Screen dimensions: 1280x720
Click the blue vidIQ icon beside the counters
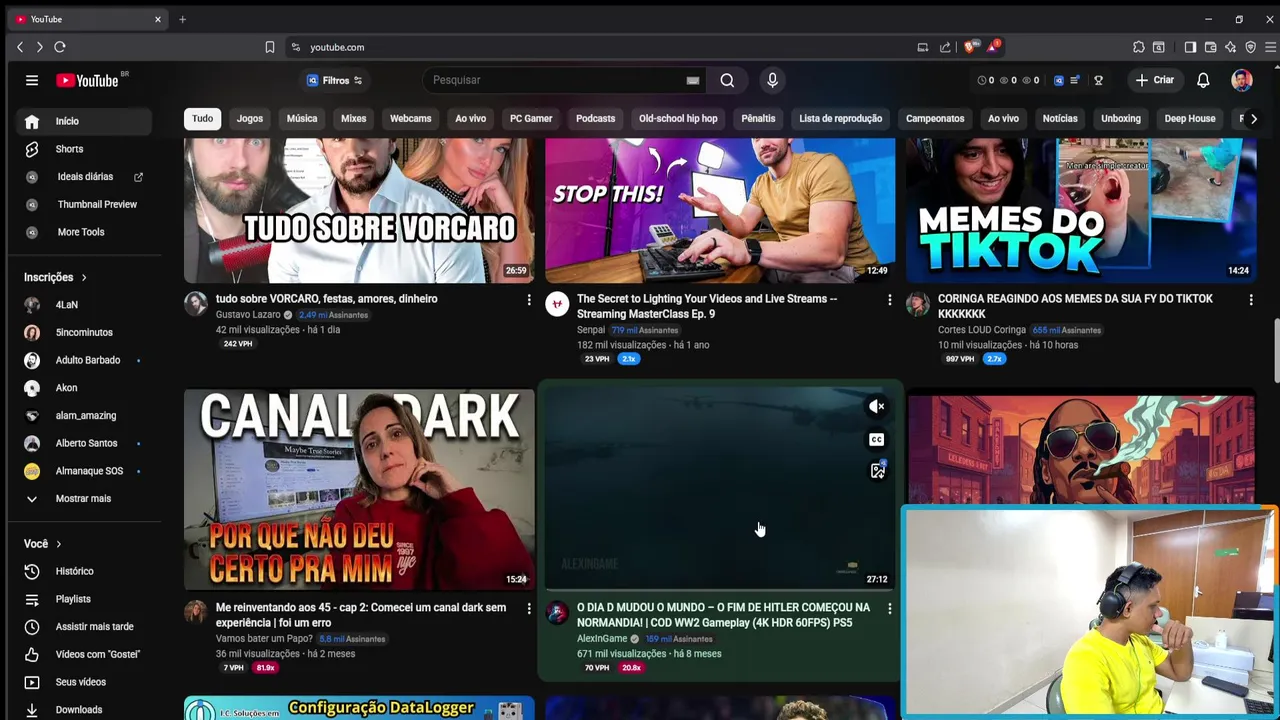click(1059, 80)
